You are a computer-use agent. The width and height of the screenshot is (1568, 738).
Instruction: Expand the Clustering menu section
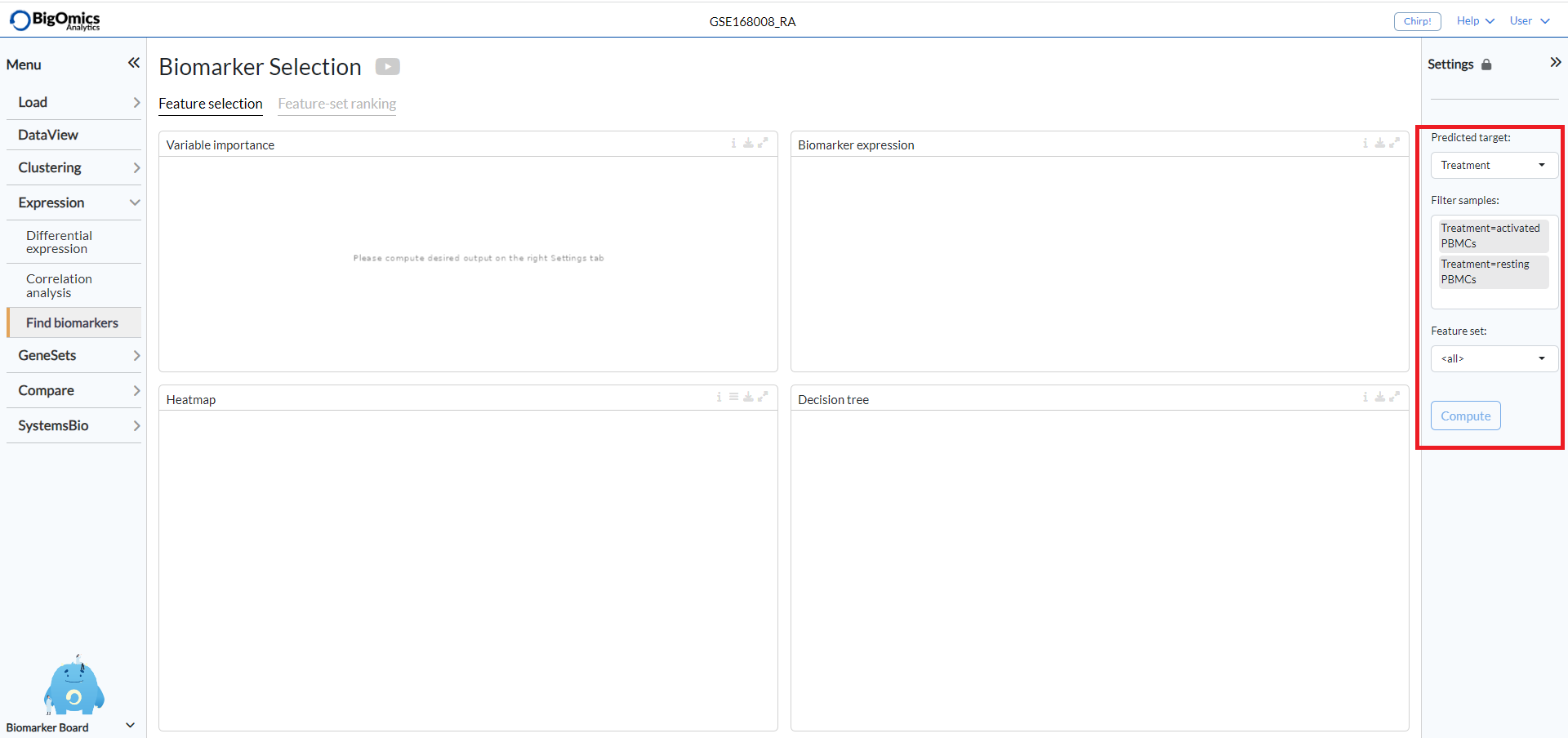coord(51,167)
